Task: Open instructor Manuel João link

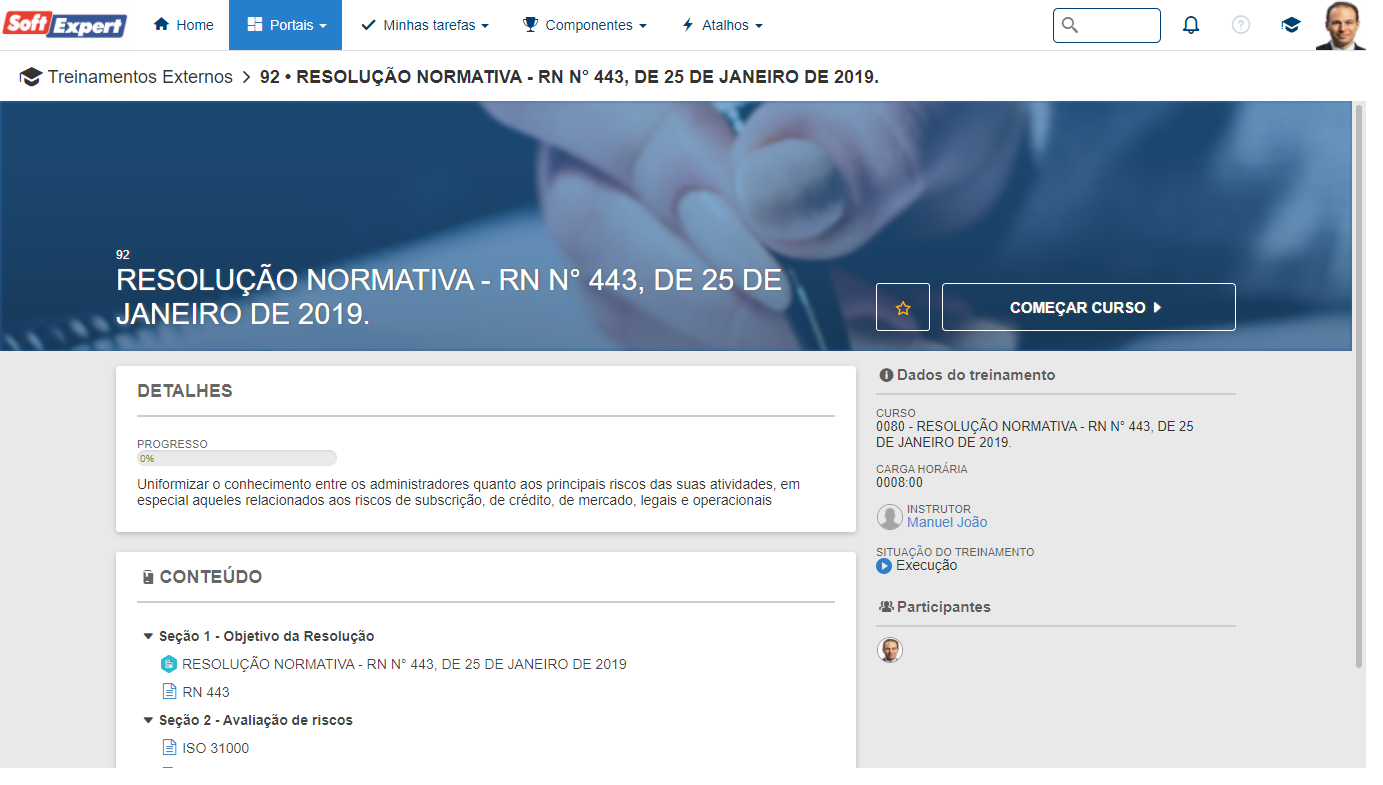Action: pos(946,522)
